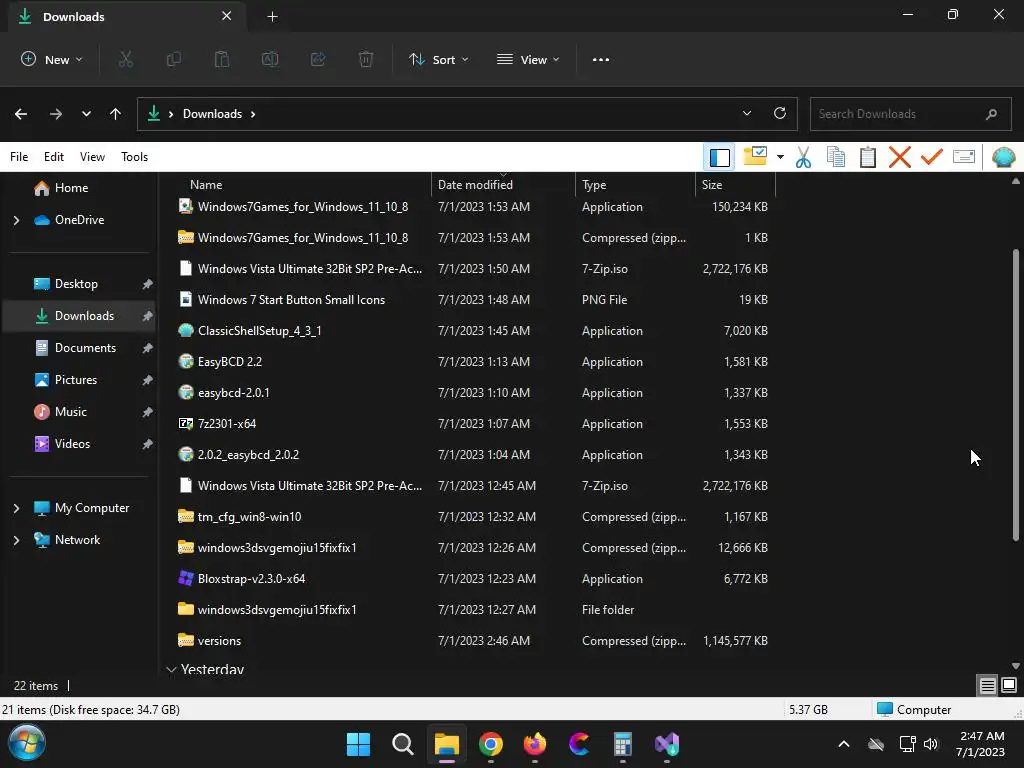Open Firefox from taskbar
The height and width of the screenshot is (768, 1024).
click(x=535, y=744)
